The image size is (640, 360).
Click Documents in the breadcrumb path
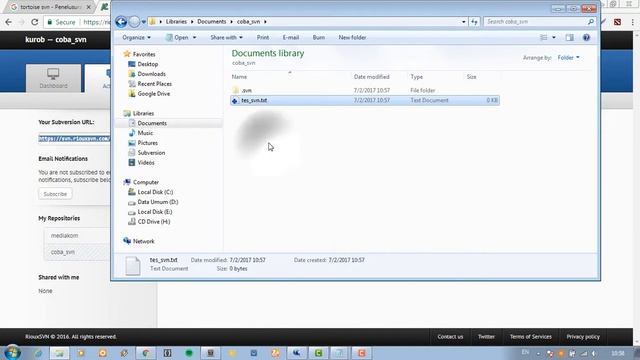click(211, 22)
